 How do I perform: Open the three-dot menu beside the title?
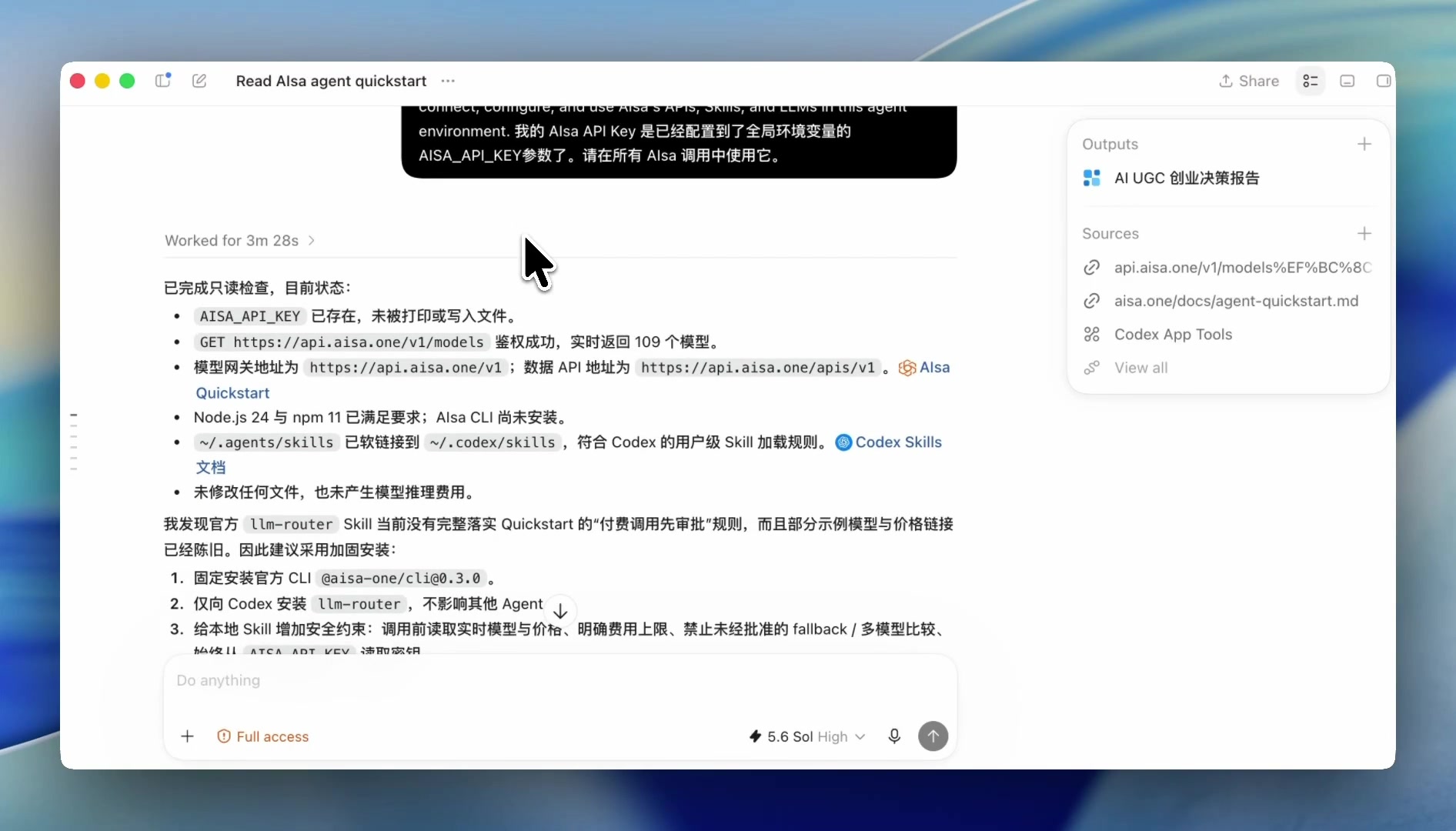448,81
